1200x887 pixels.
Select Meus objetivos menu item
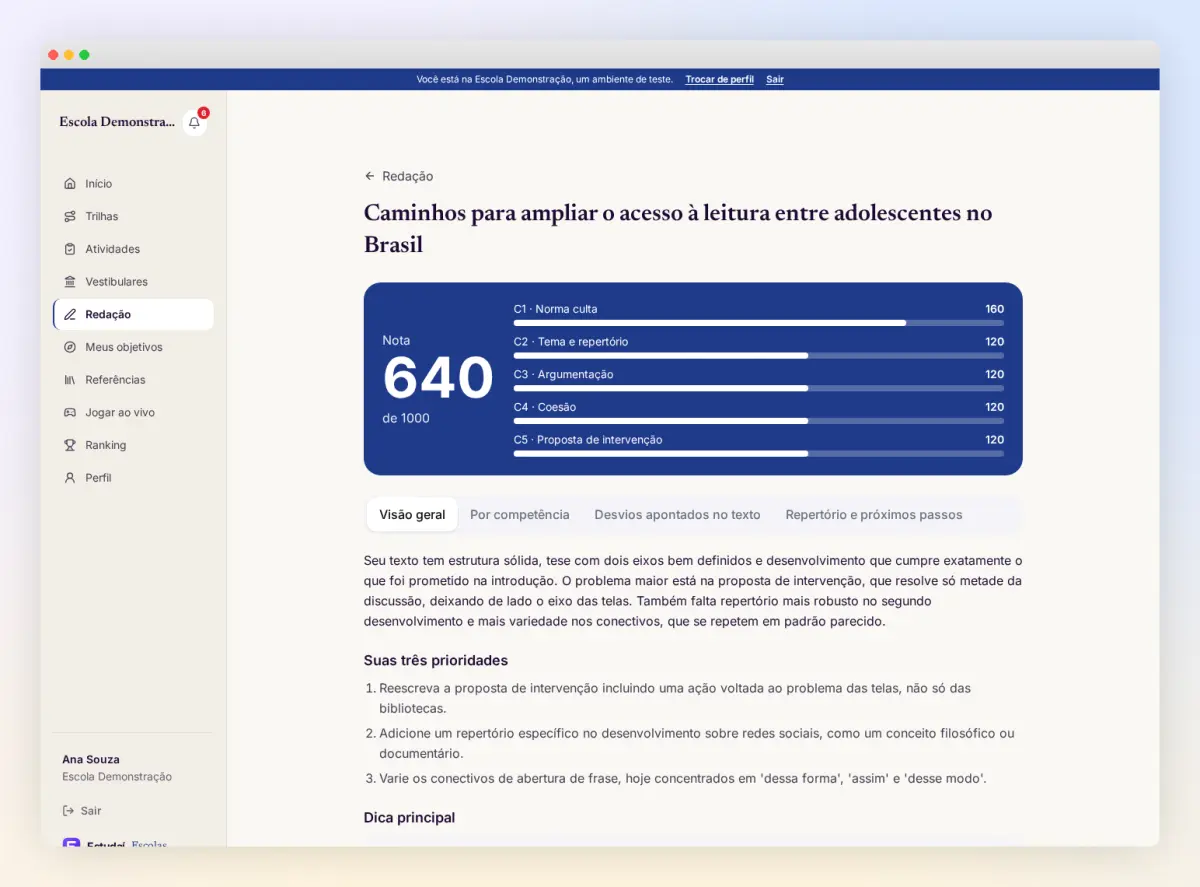pyautogui.click(x=133, y=347)
